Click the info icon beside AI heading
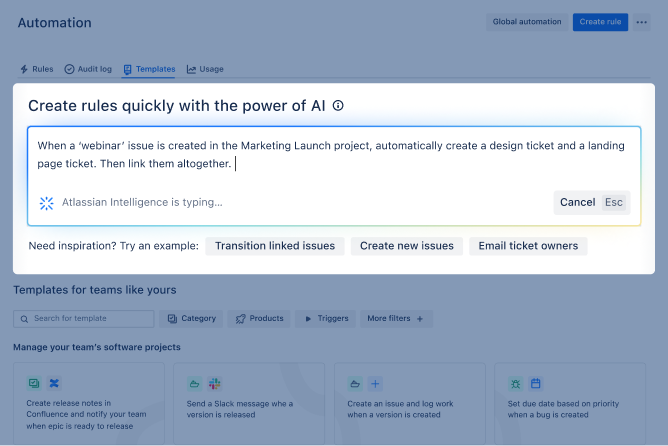668x446 pixels. pyautogui.click(x=338, y=105)
